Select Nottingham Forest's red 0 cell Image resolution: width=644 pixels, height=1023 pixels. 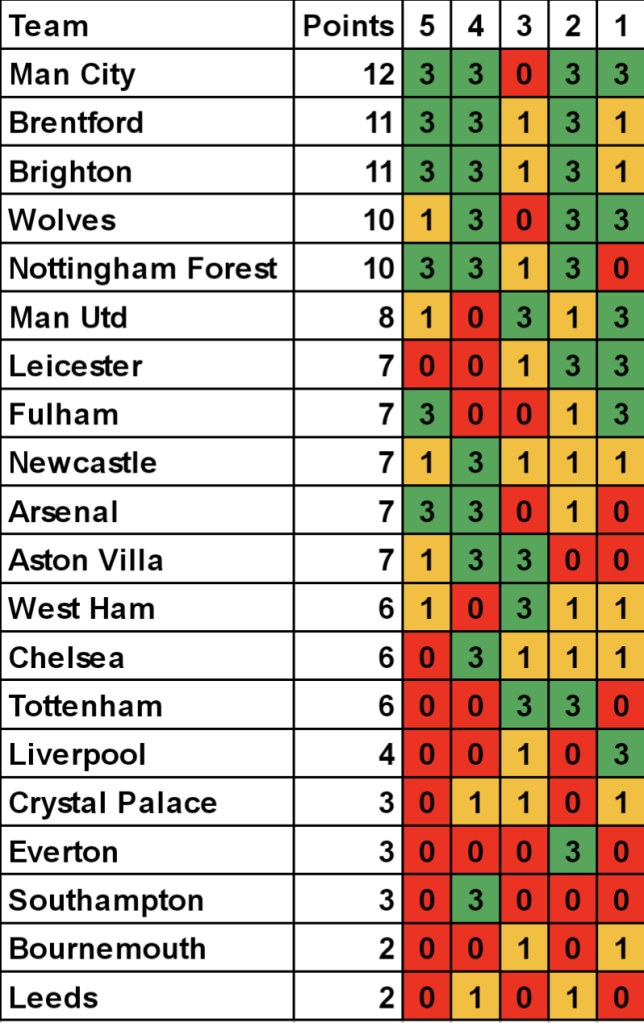(x=621, y=268)
